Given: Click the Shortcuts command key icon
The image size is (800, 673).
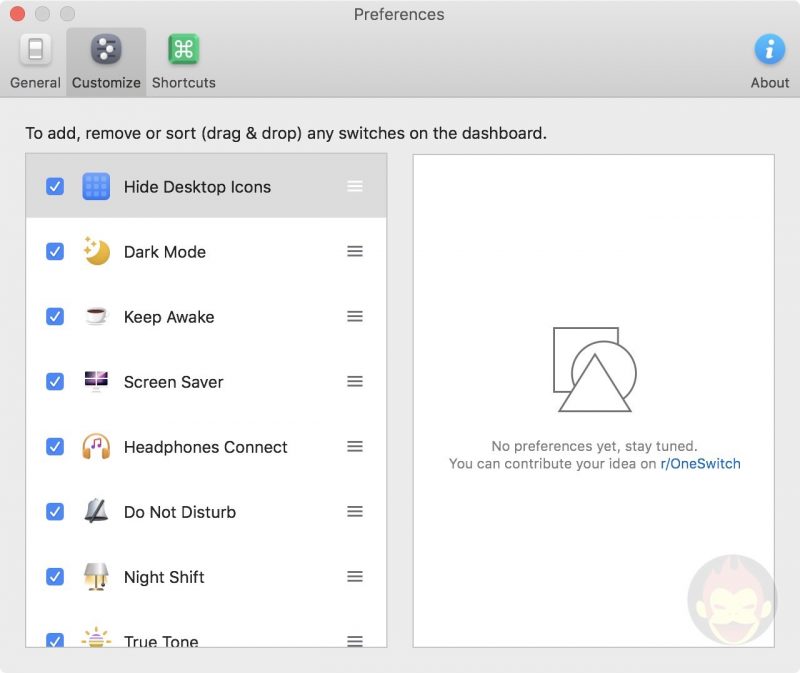Looking at the screenshot, I should [183, 48].
